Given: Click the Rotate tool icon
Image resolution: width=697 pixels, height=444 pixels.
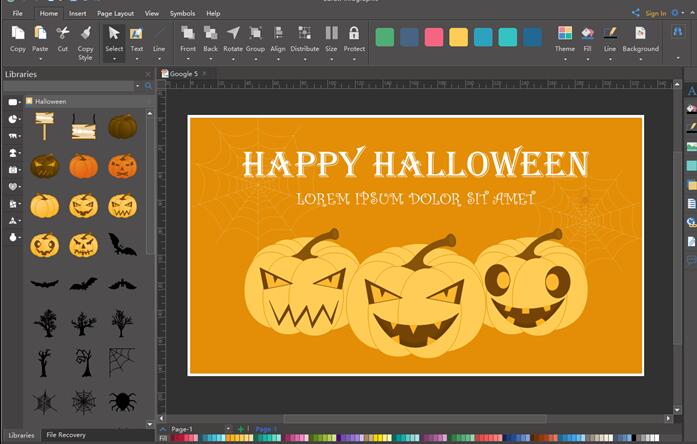Looking at the screenshot, I should (233, 38).
